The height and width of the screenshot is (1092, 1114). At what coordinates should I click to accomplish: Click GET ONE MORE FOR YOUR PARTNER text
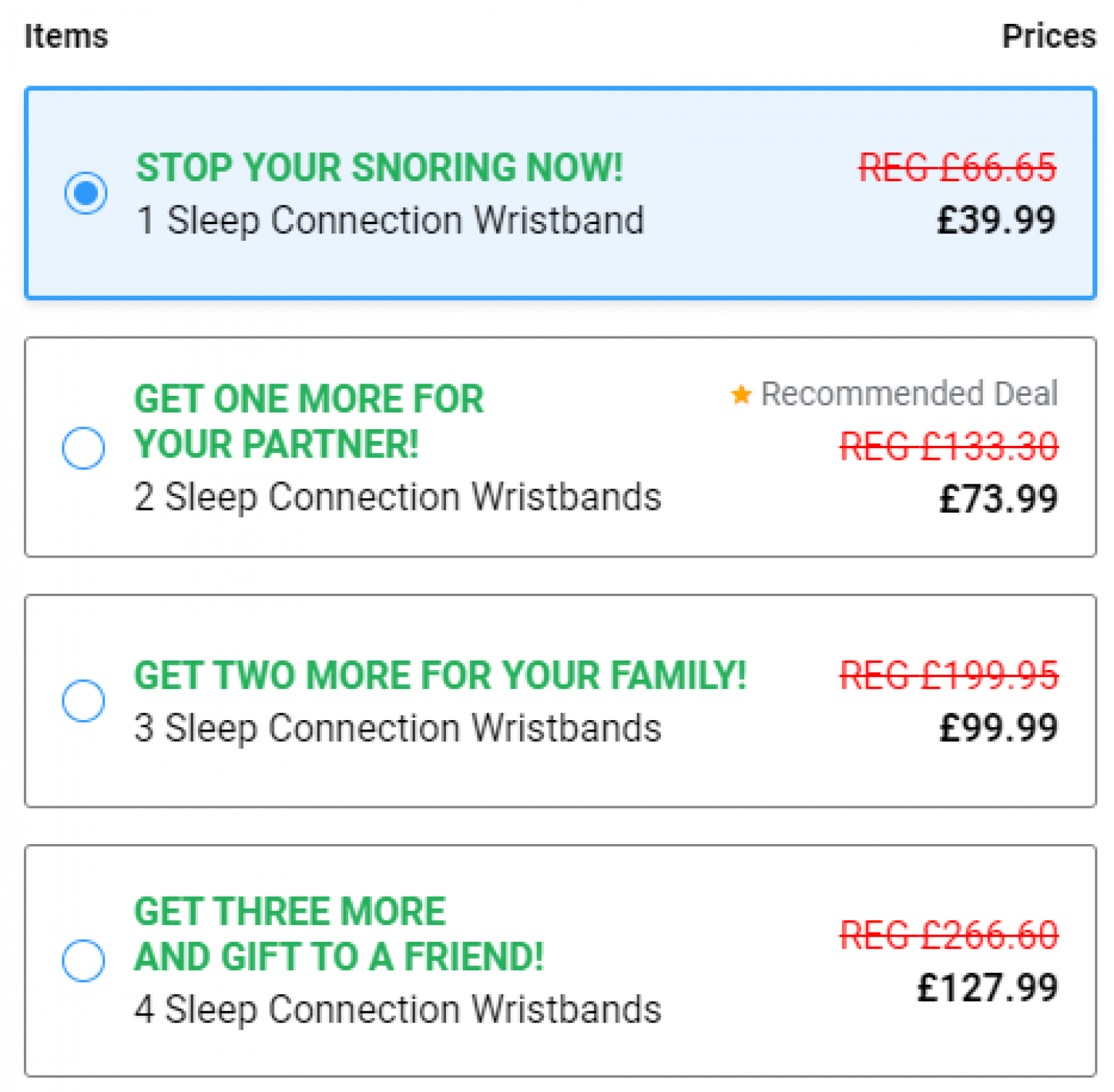[308, 421]
